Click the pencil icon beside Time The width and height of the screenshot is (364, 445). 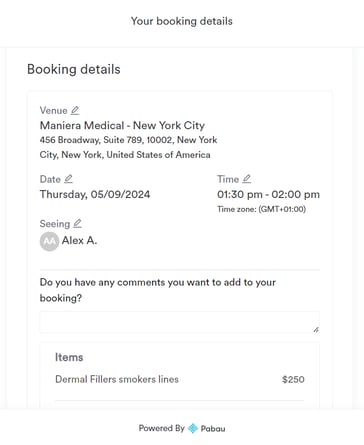coord(247,179)
